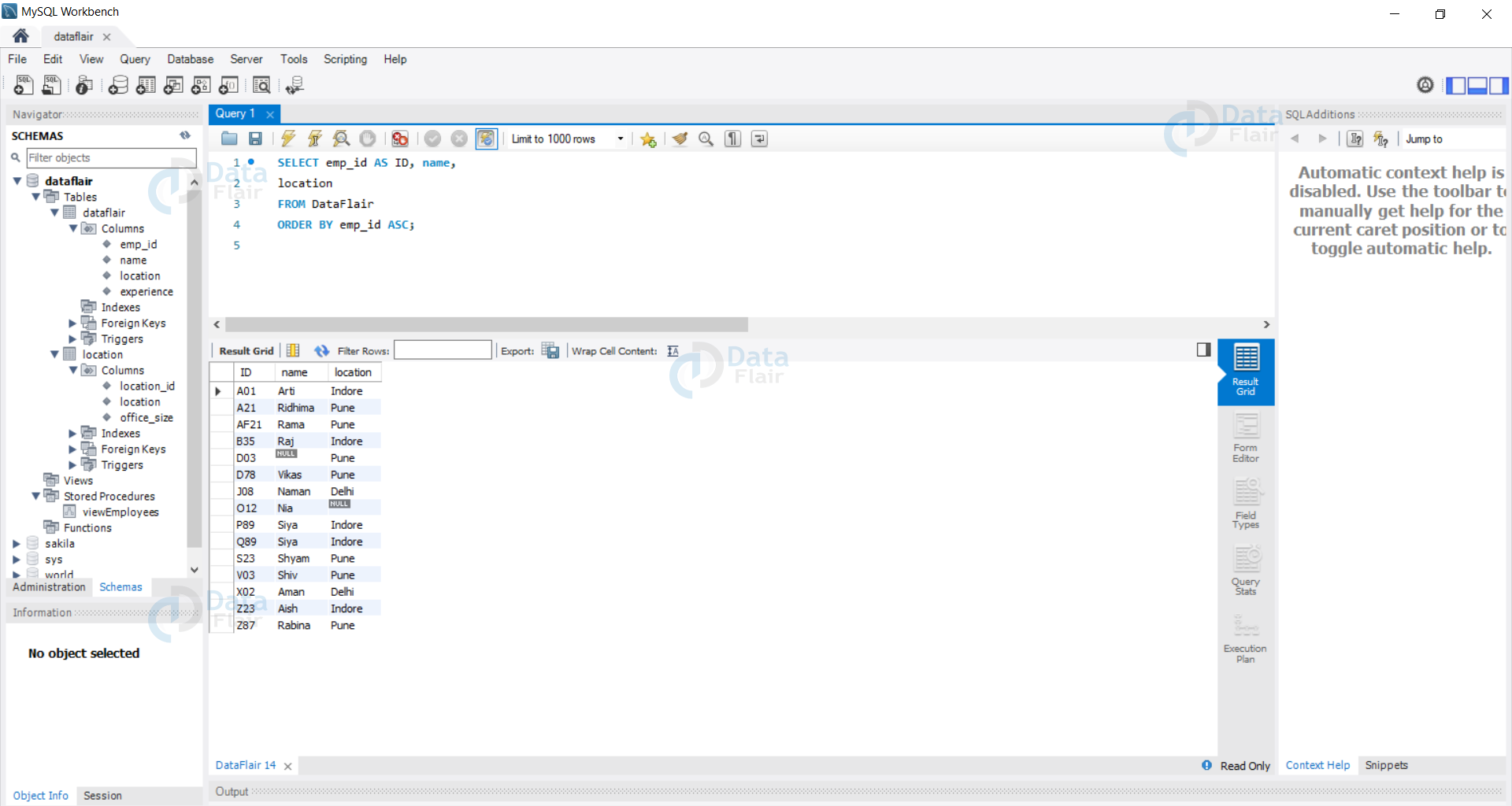1512x806 pixels.
Task: Switch to the Snippets tab
Action: pos(1386,765)
